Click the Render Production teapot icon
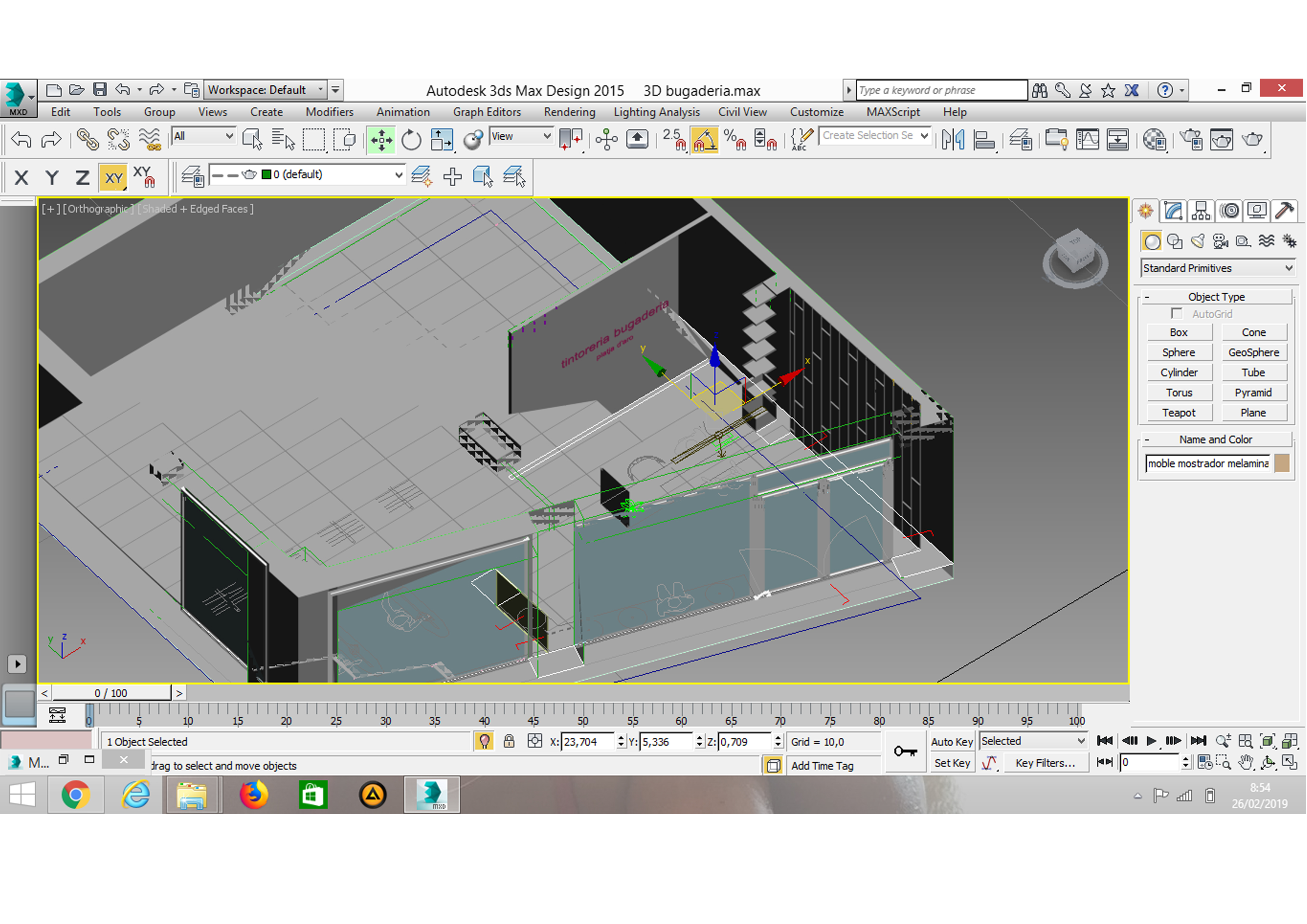Viewport: 1307px width, 924px height. pyautogui.click(x=1252, y=140)
